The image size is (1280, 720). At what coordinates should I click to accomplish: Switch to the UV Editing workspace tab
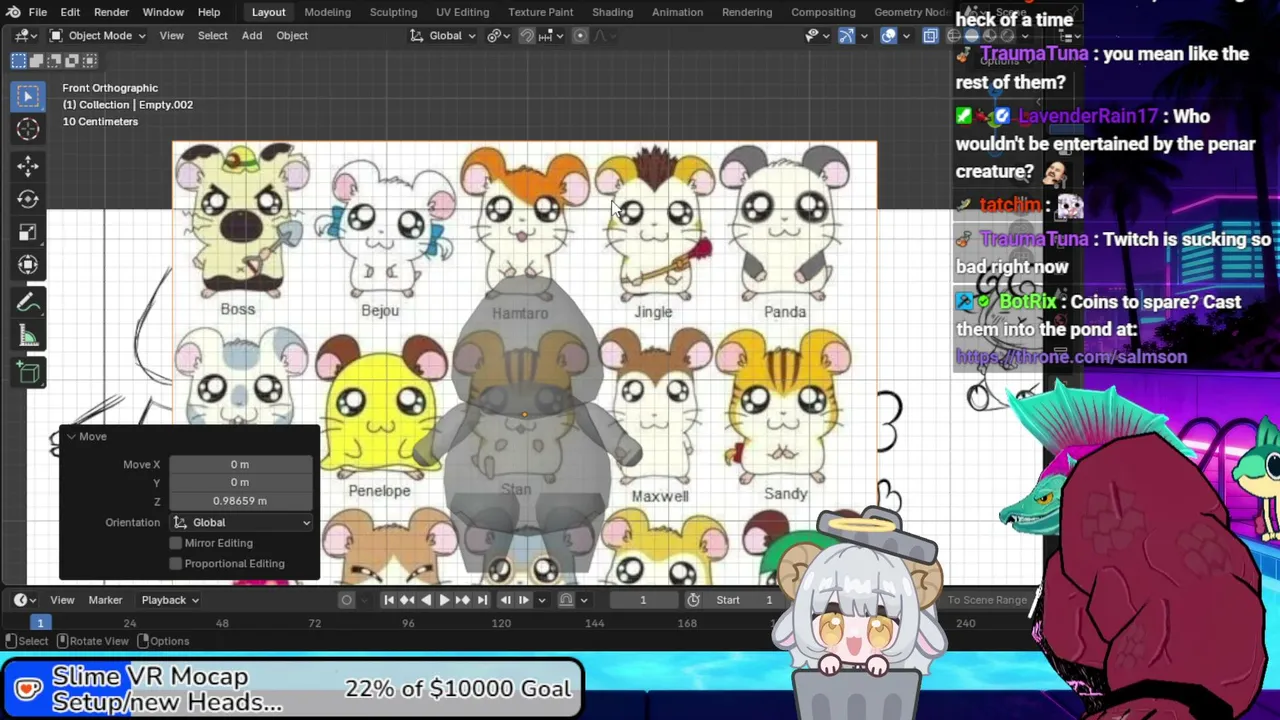pos(462,12)
